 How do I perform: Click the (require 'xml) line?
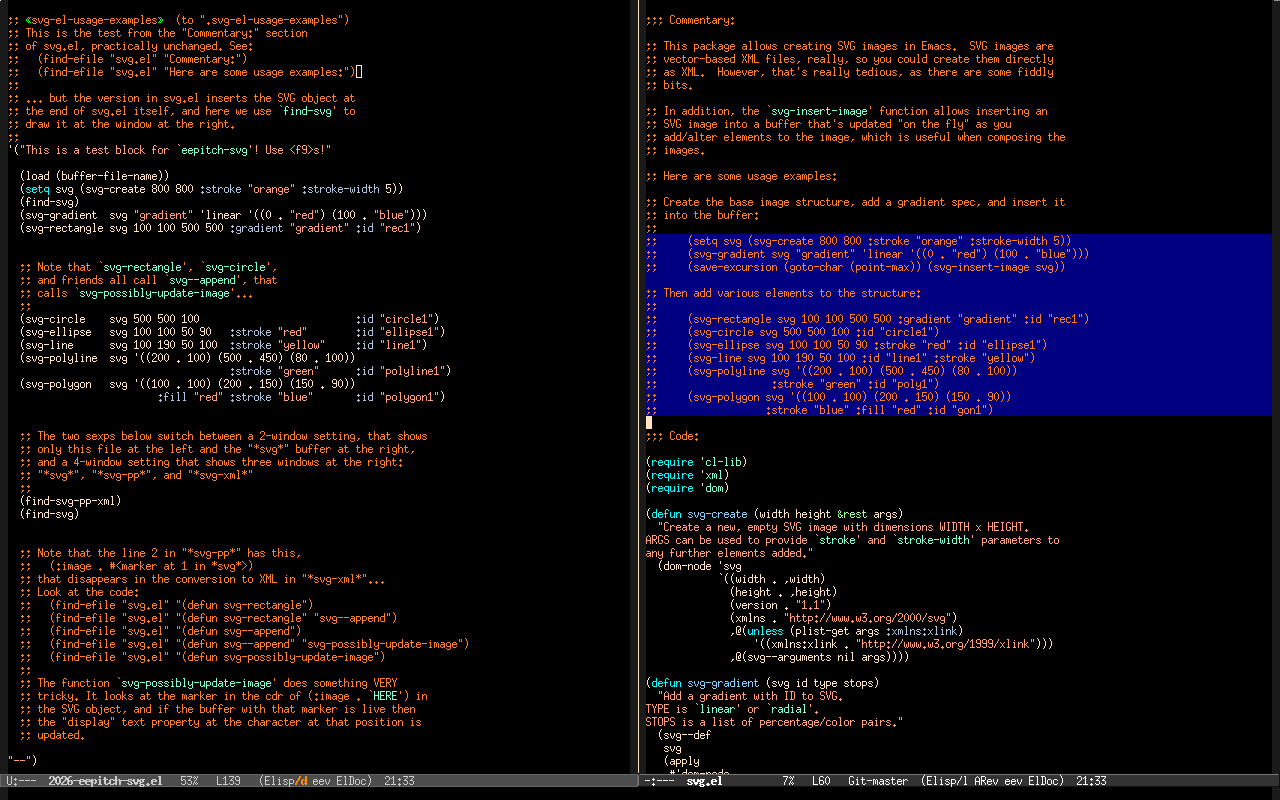click(x=687, y=475)
